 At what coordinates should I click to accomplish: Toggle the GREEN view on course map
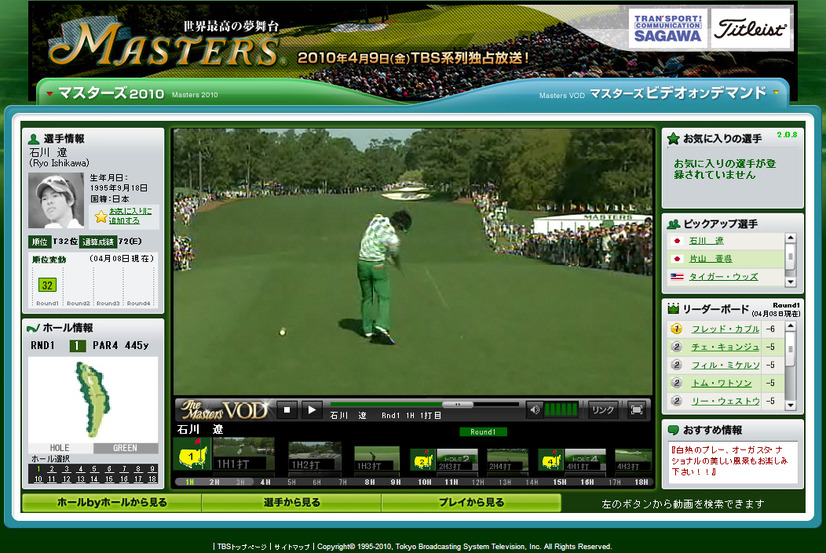pos(125,448)
